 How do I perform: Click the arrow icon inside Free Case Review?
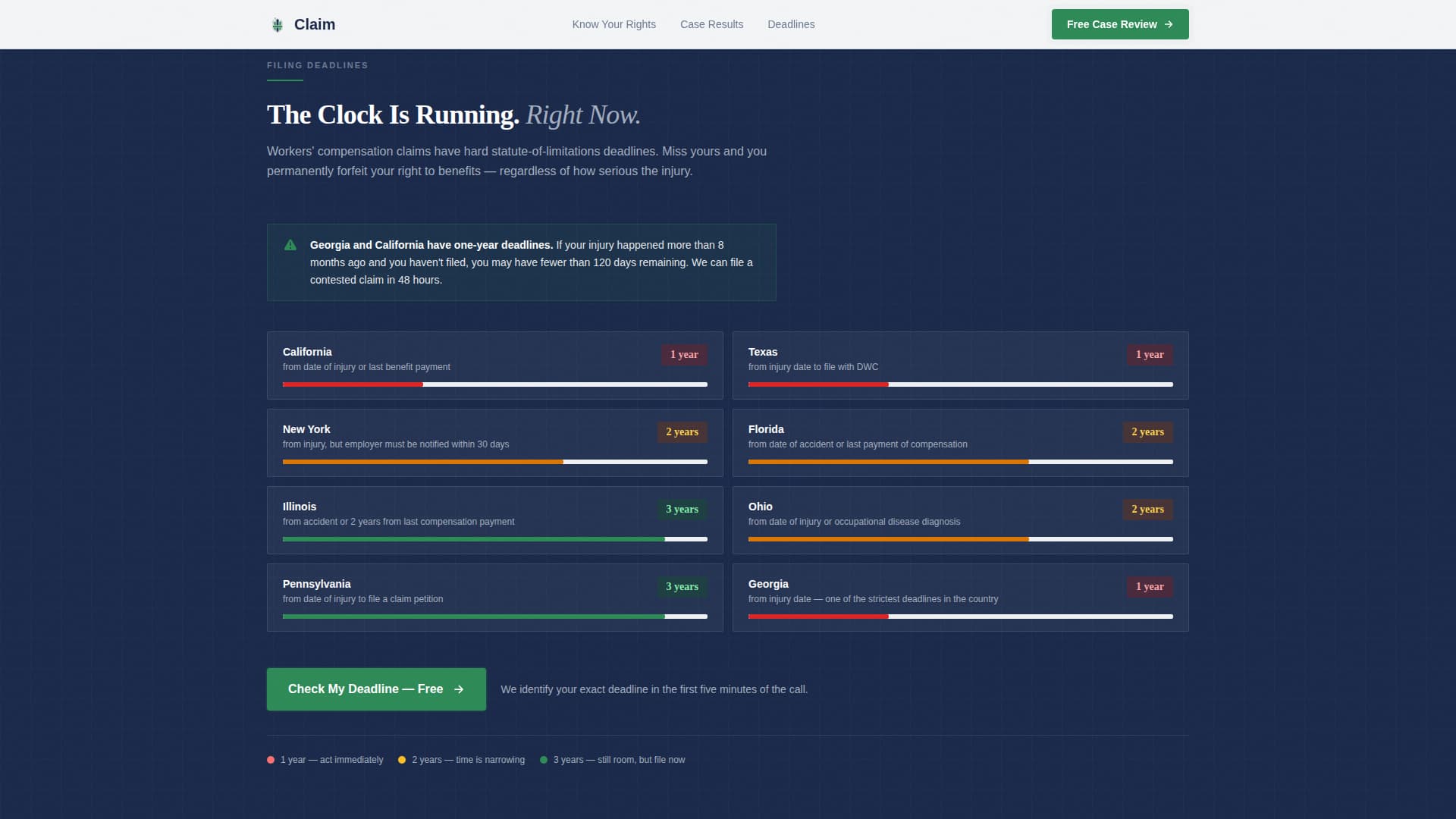(x=1169, y=24)
